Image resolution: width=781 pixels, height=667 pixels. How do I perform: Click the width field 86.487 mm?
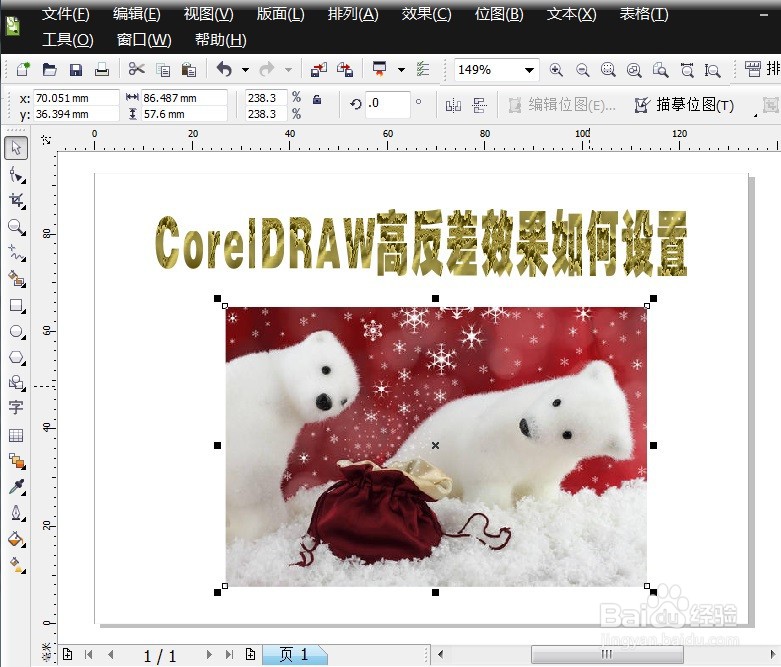tap(184, 98)
